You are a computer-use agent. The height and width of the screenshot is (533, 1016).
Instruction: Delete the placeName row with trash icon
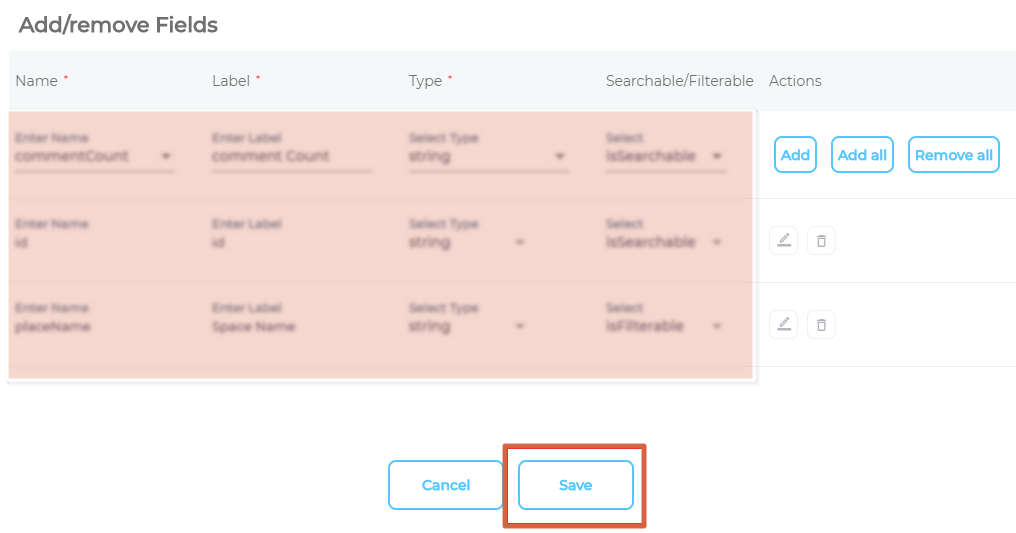[821, 324]
